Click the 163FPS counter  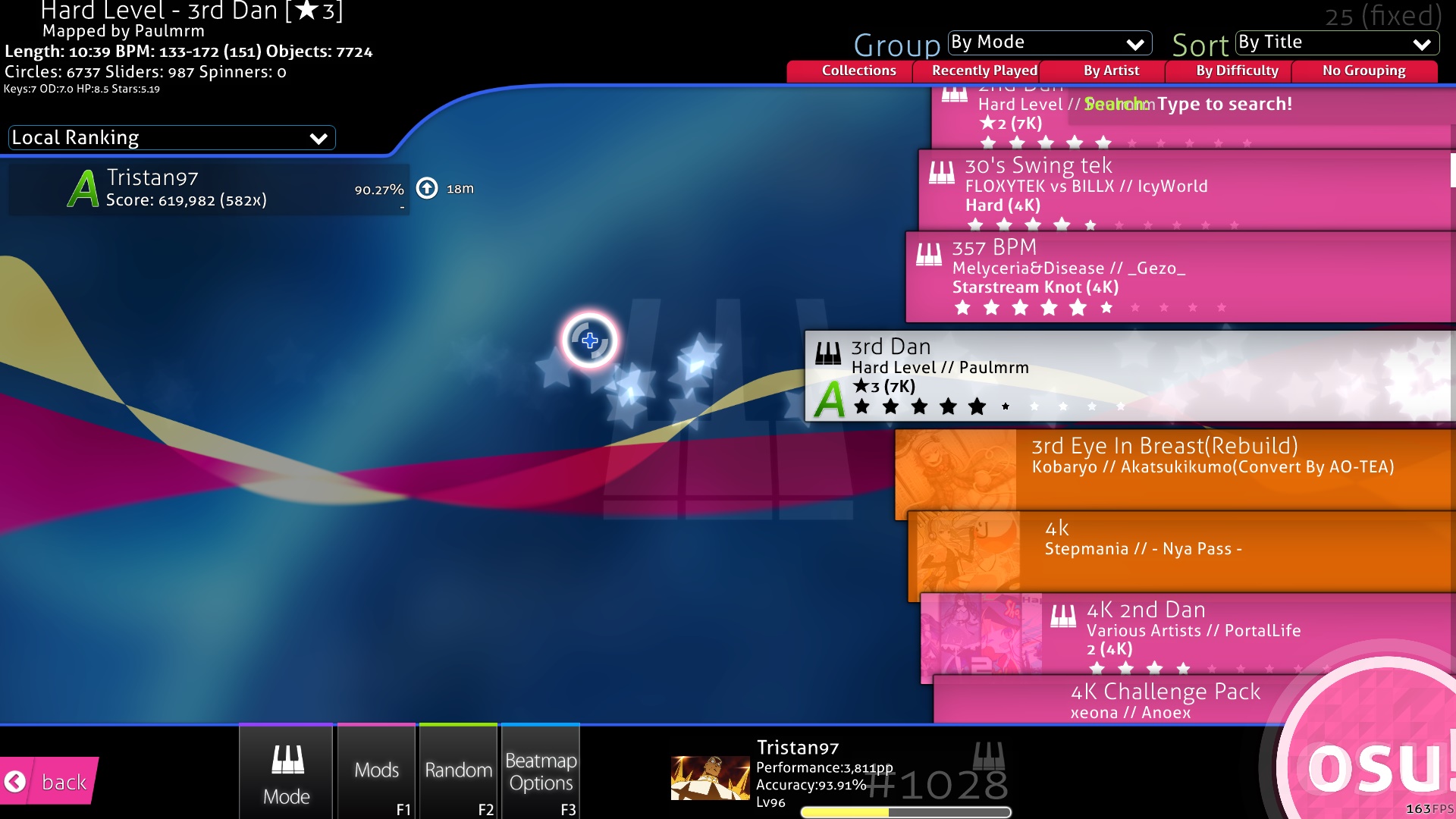click(1429, 809)
